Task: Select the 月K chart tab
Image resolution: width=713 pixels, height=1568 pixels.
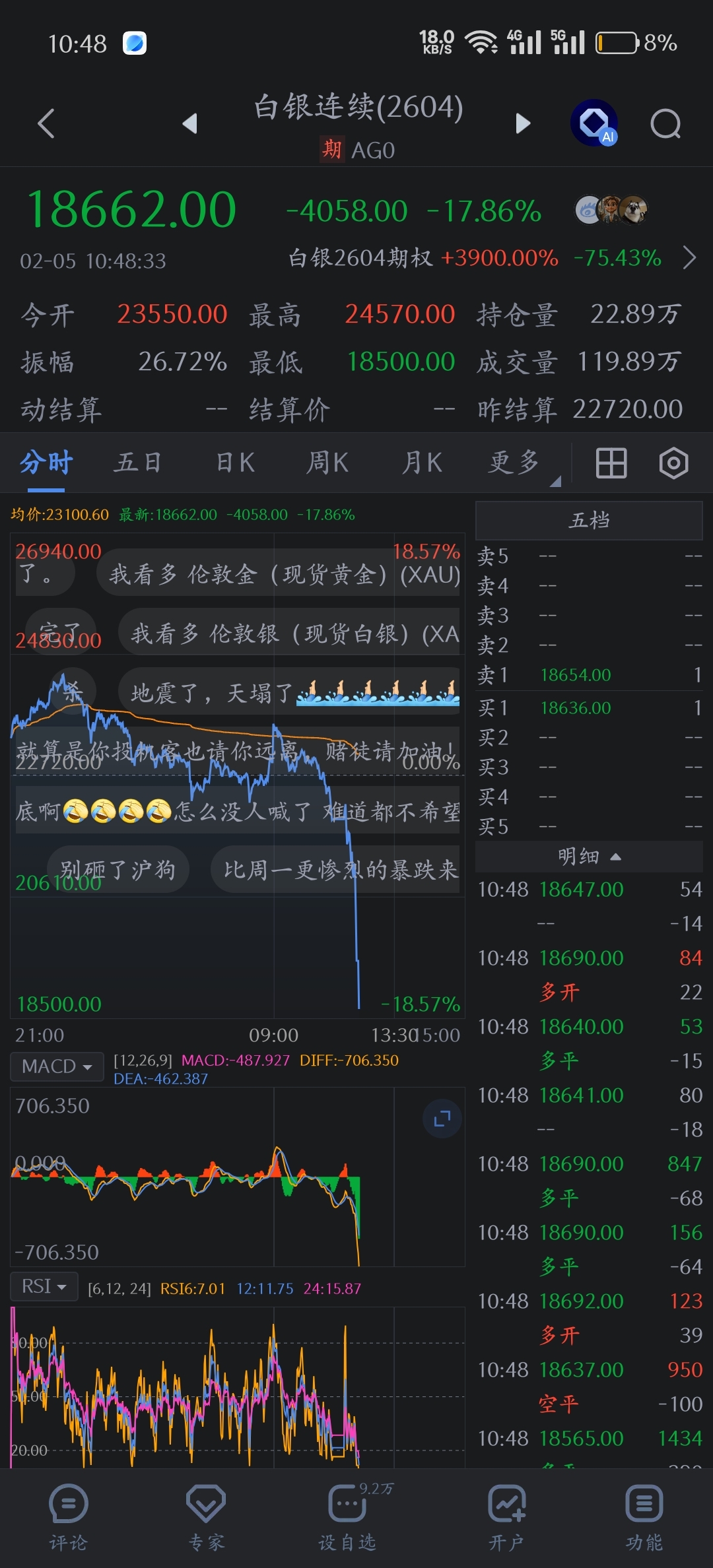Action: [423, 462]
